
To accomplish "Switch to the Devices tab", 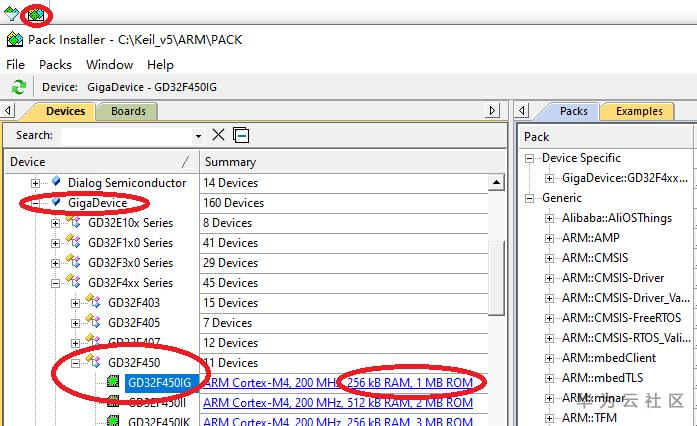I will click(65, 111).
